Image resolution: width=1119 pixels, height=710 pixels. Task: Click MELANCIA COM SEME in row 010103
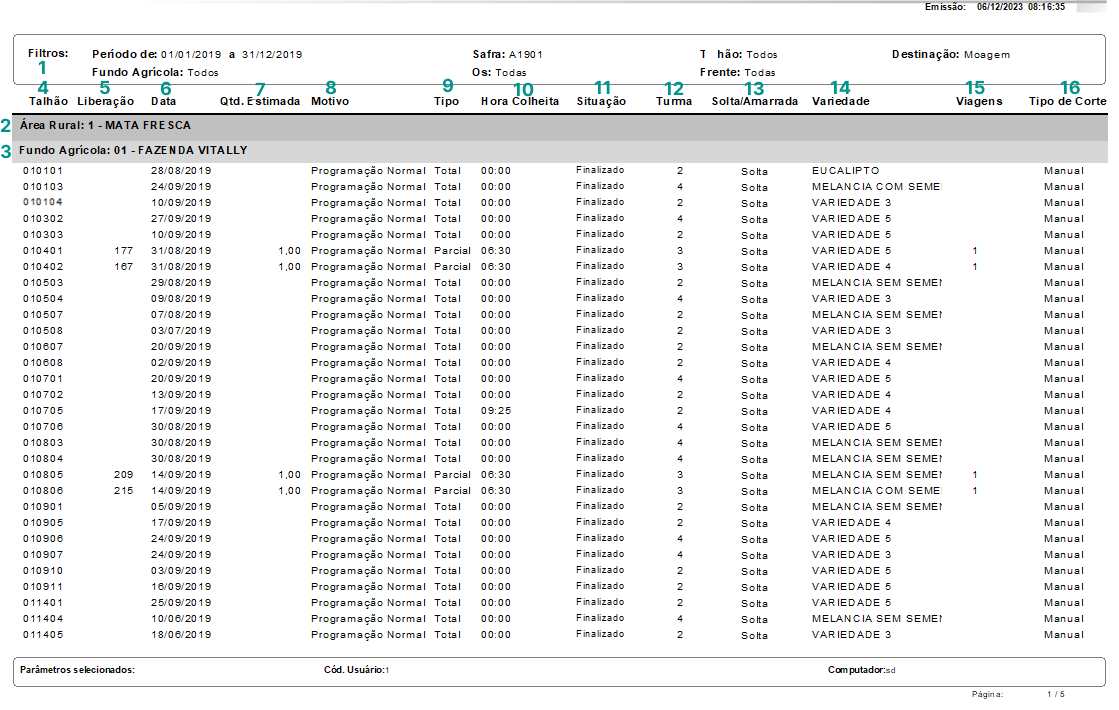(x=876, y=187)
